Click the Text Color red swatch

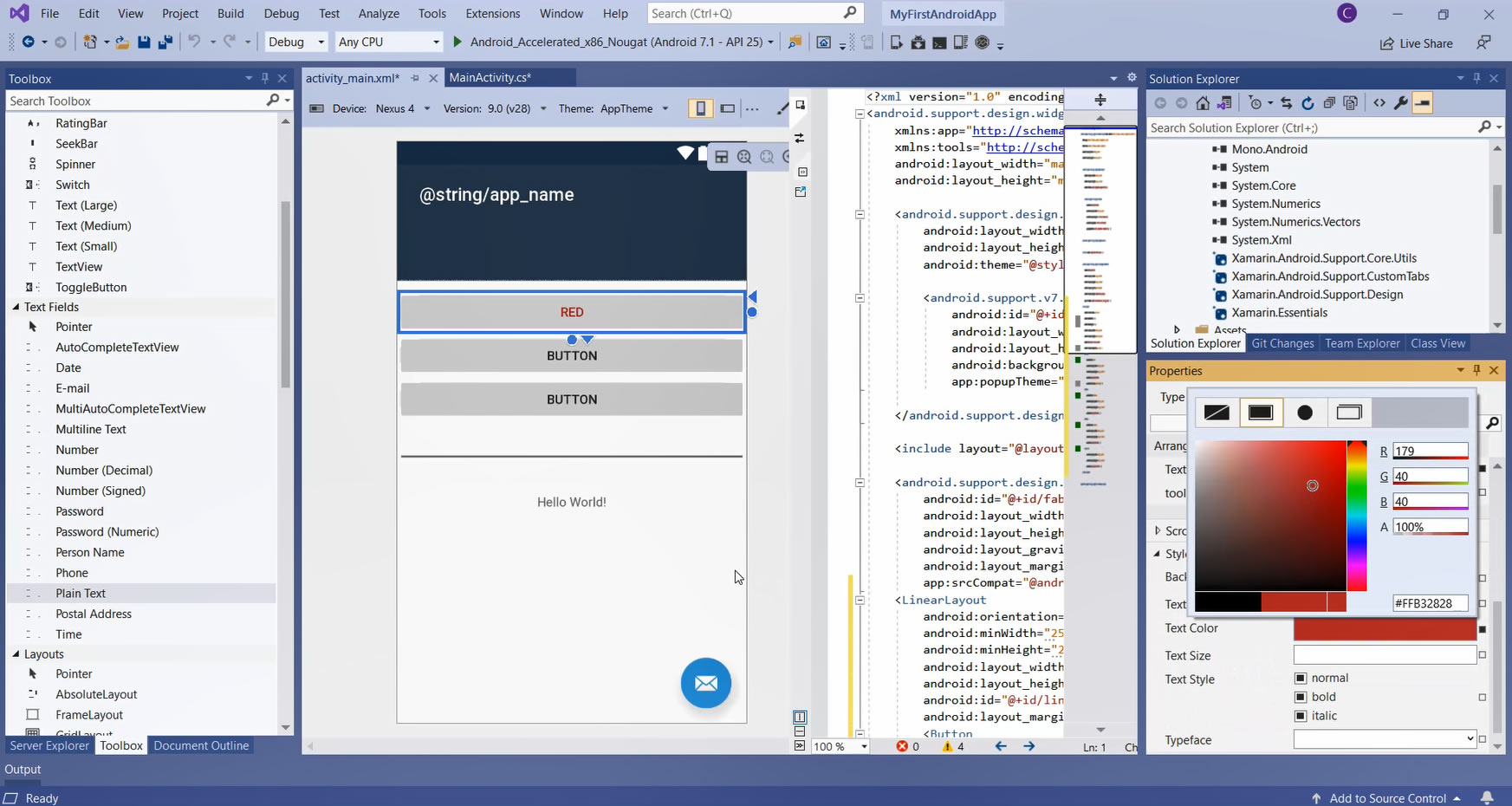tap(1384, 628)
